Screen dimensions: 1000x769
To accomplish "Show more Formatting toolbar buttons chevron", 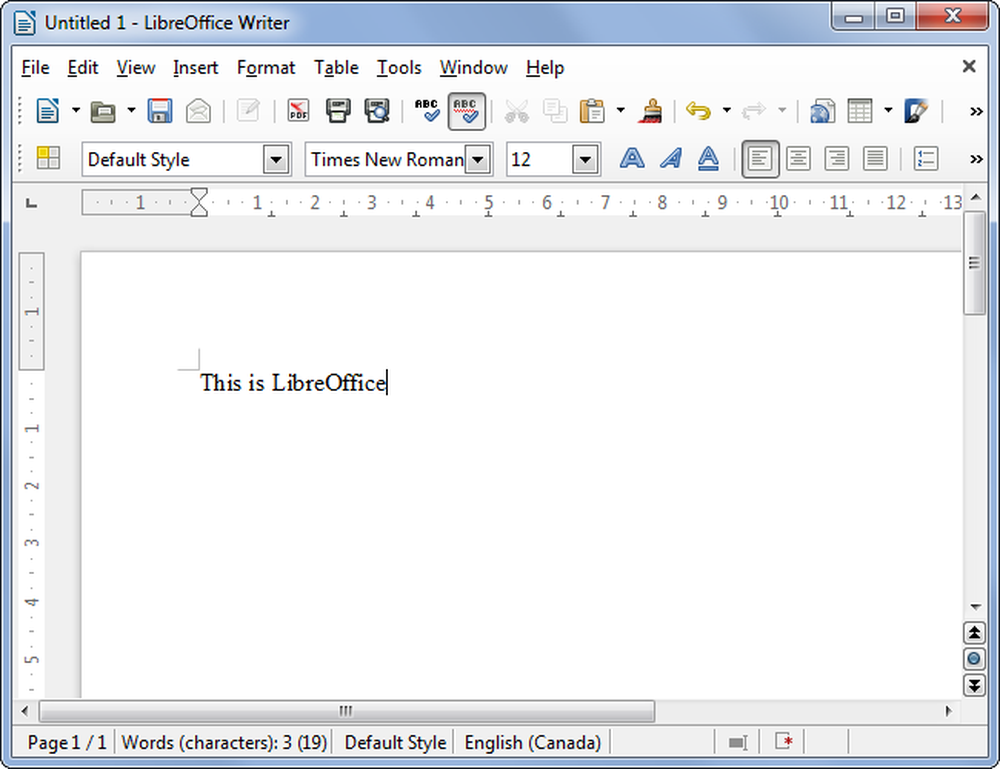I will point(976,159).
